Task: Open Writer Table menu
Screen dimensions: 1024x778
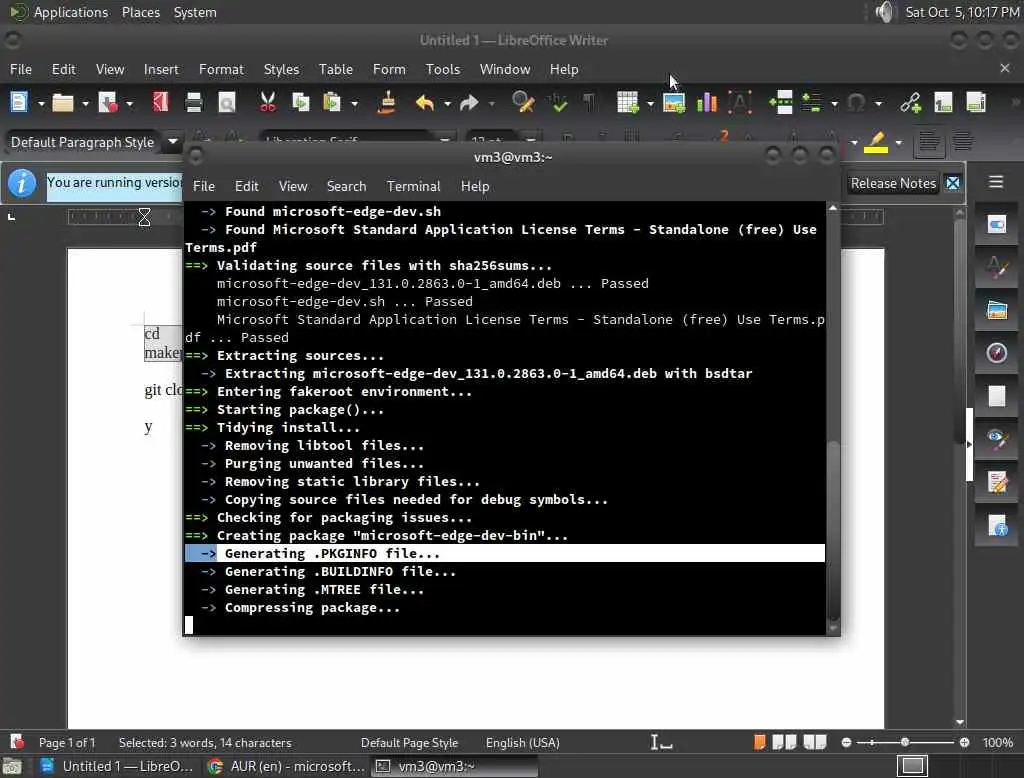Action: click(336, 69)
